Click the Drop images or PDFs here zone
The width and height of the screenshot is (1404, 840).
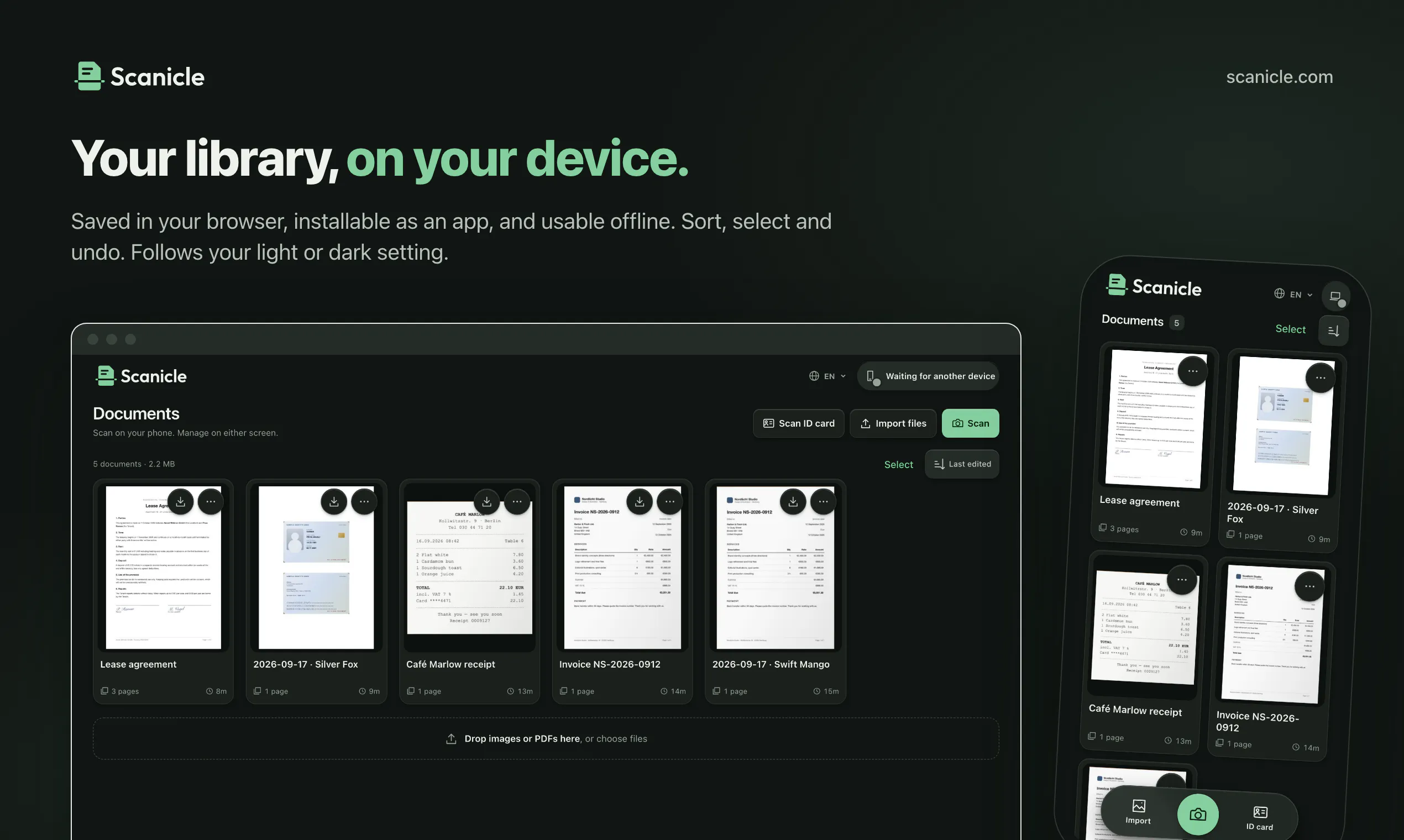[546, 739]
